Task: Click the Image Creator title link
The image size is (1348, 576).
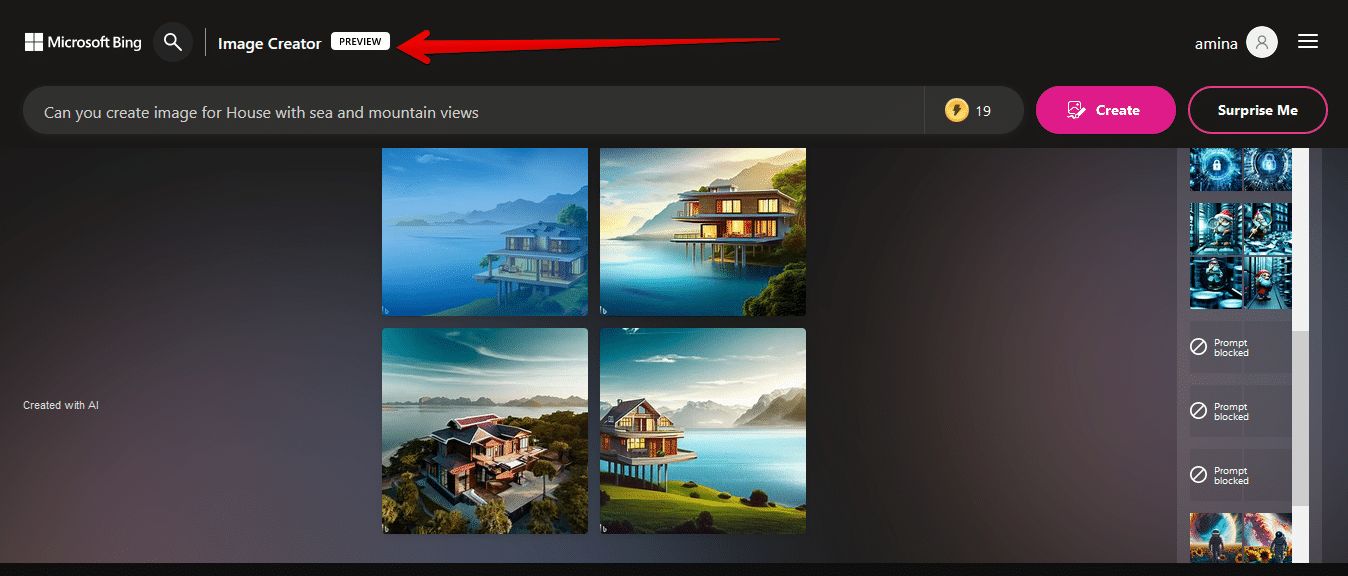Action: (x=270, y=43)
